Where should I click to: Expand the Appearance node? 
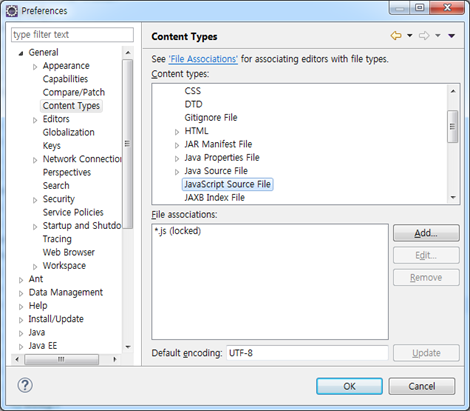point(35,67)
